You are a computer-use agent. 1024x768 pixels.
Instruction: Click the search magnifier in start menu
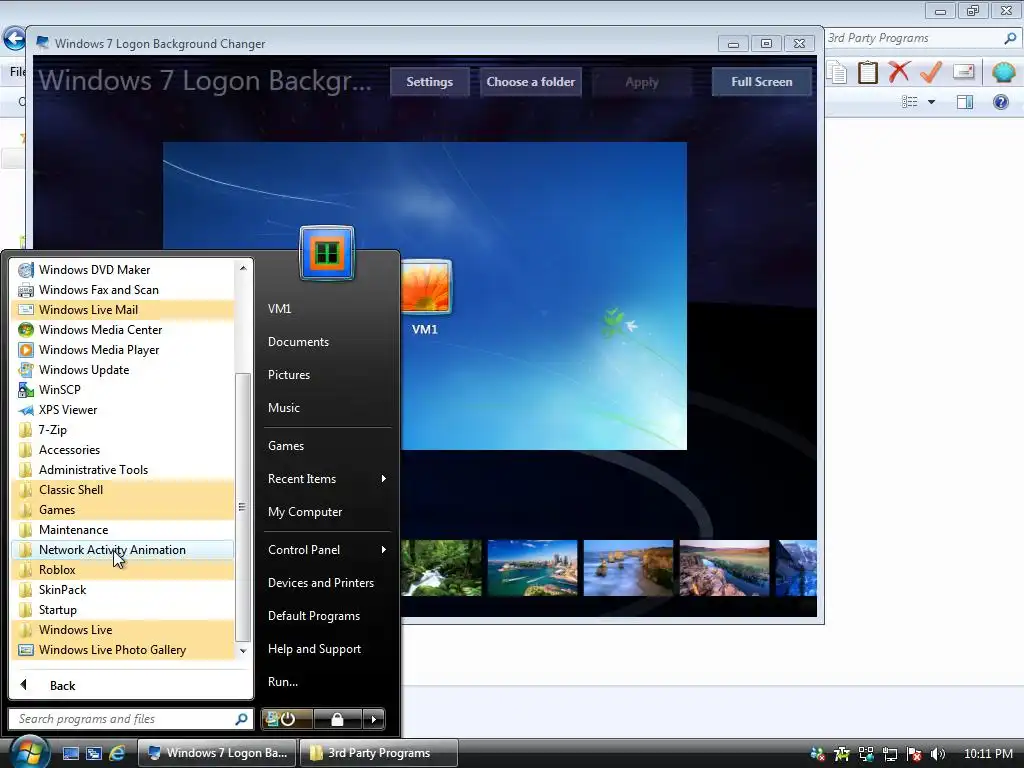point(242,719)
